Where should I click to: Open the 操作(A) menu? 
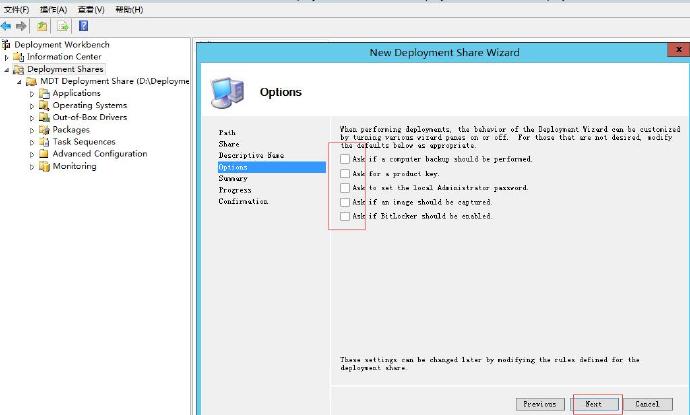pos(53,10)
